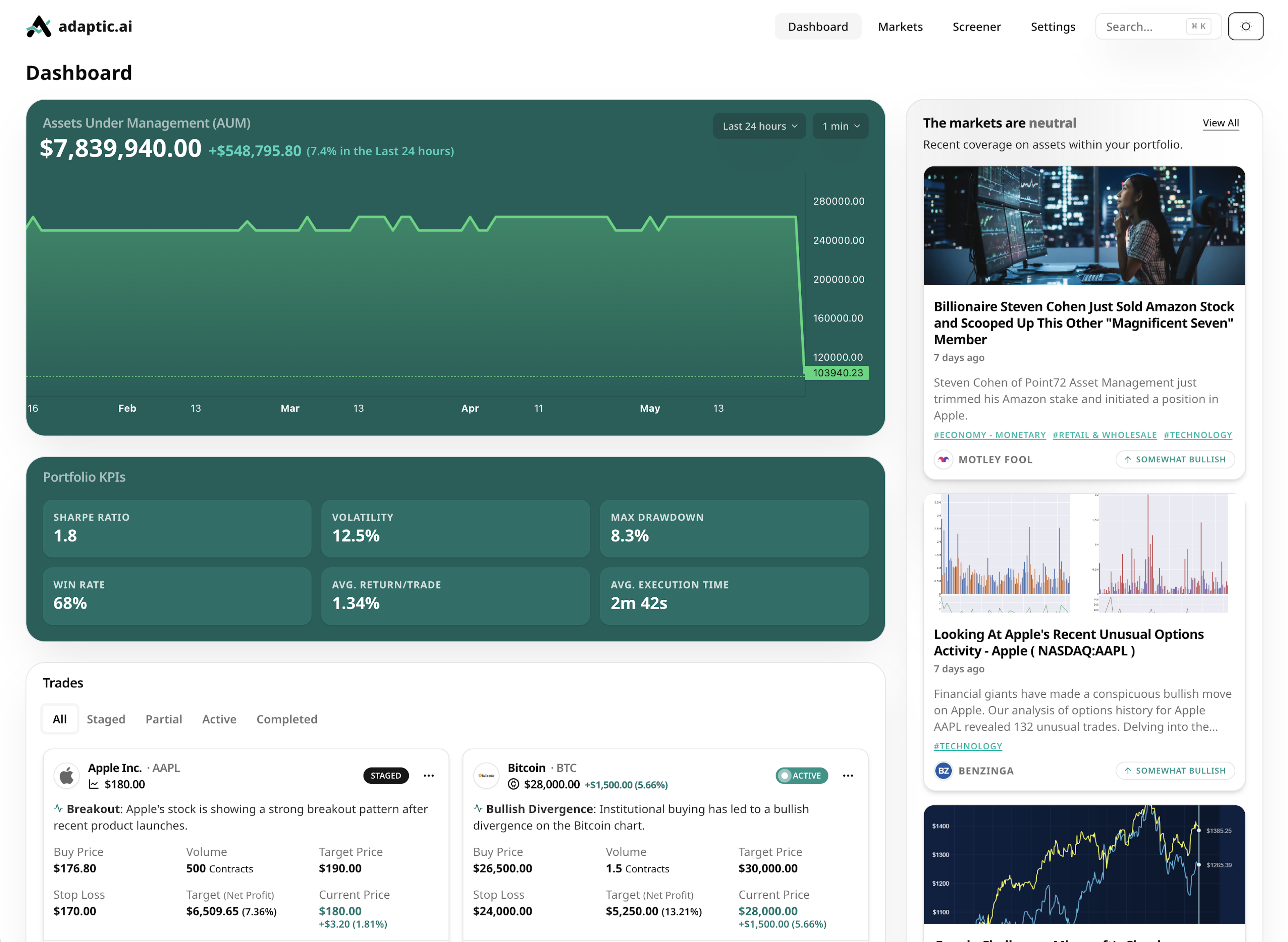Image resolution: width=1288 pixels, height=942 pixels.
Task: Click Bitcoin Volume 1.5 Contracts
Action: point(638,869)
